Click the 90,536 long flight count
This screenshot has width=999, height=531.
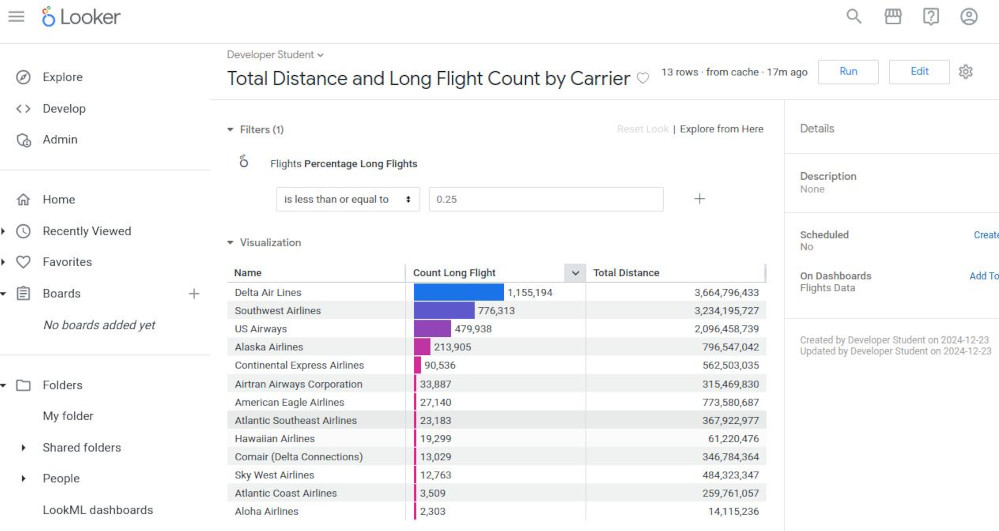[440, 365]
